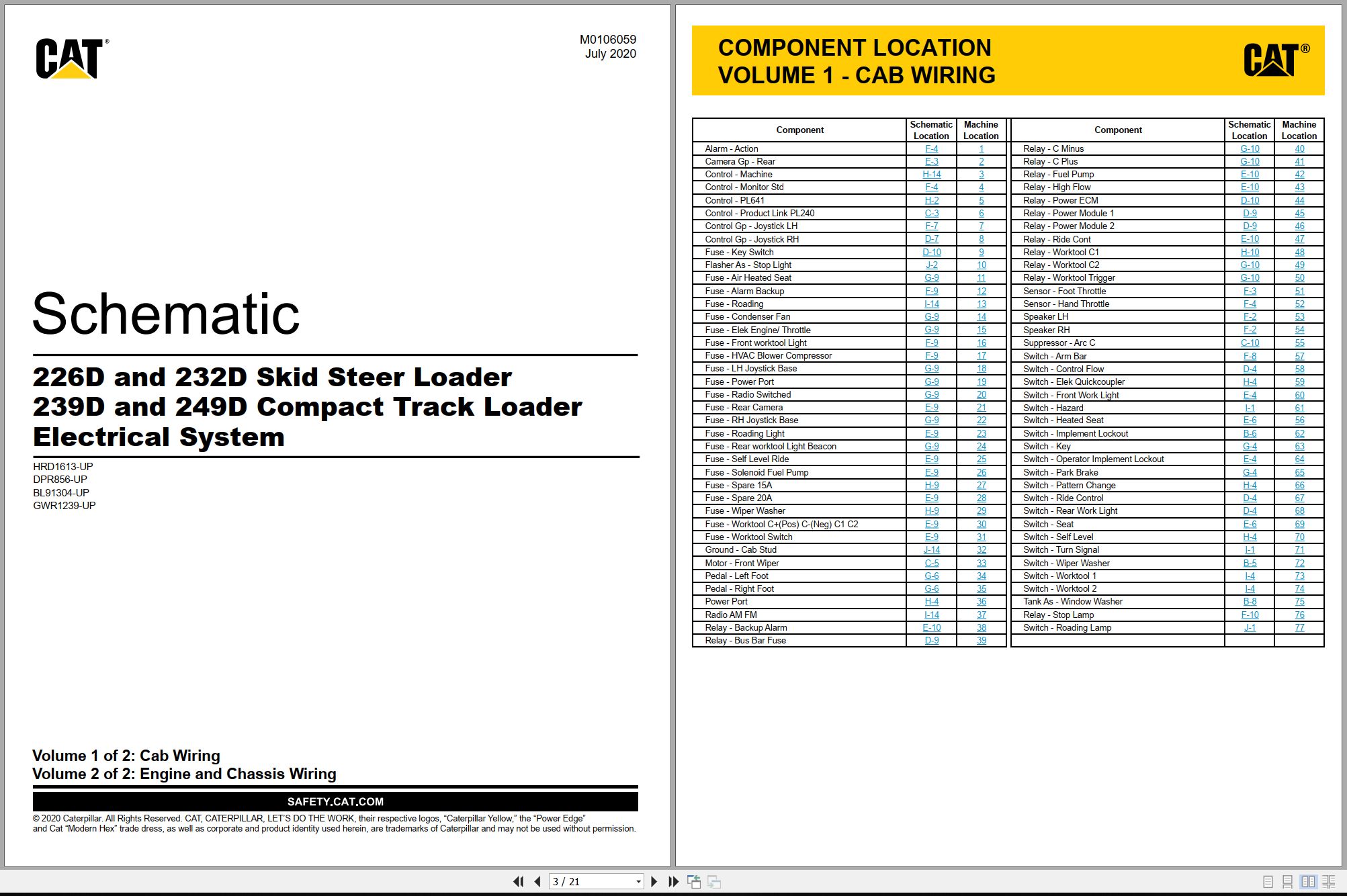Viewport: 1347px width, 896px height.
Task: Open schematic location B-8 for Tank As - Window Washer
Action: point(1250,602)
